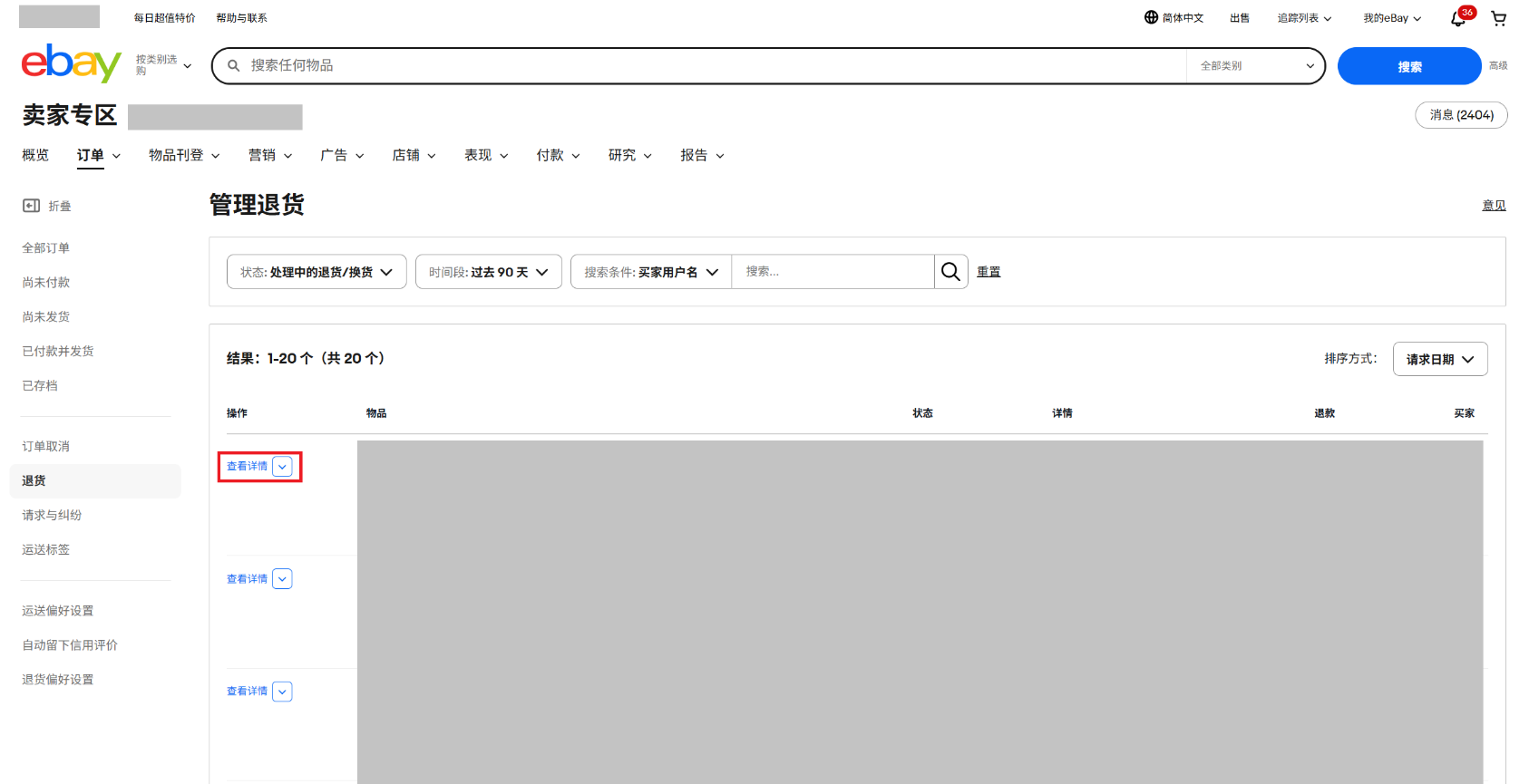Click the magnifier button in returns search

tap(950, 272)
